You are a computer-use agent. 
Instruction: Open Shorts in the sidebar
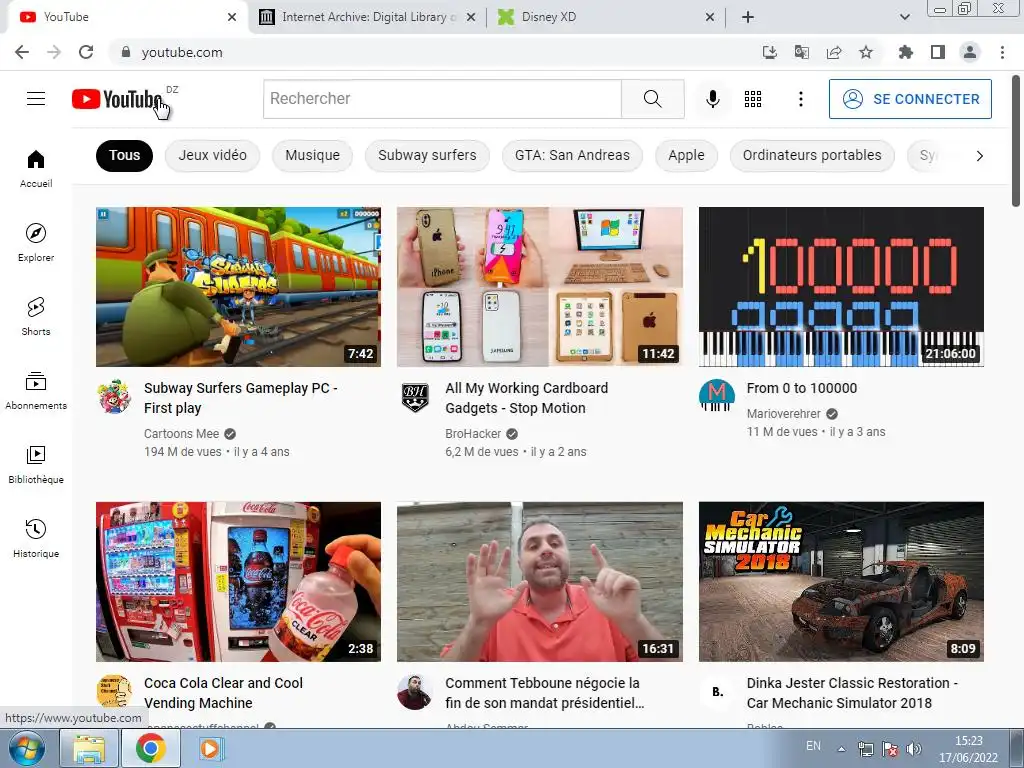(36, 316)
